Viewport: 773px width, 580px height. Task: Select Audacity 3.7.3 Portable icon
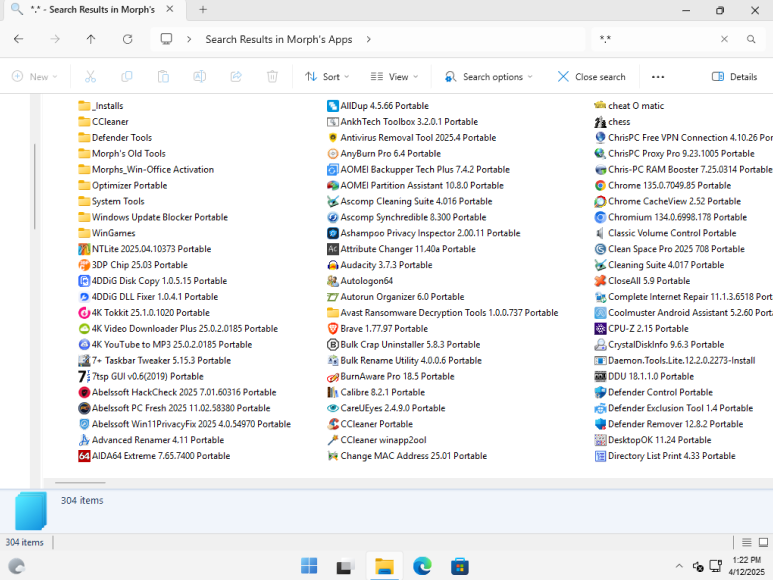click(x=333, y=265)
